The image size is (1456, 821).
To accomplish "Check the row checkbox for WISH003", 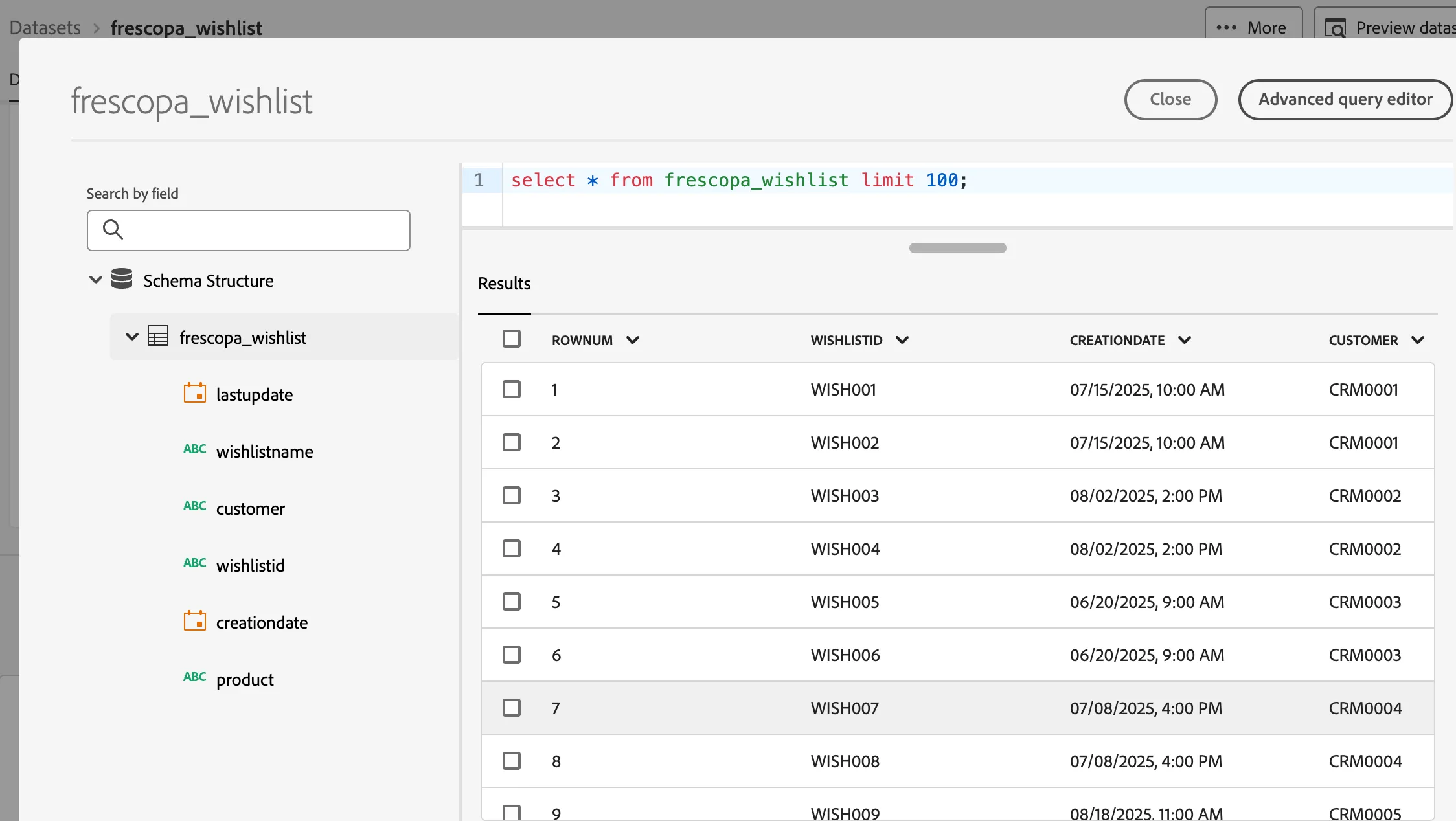I will click(x=512, y=496).
